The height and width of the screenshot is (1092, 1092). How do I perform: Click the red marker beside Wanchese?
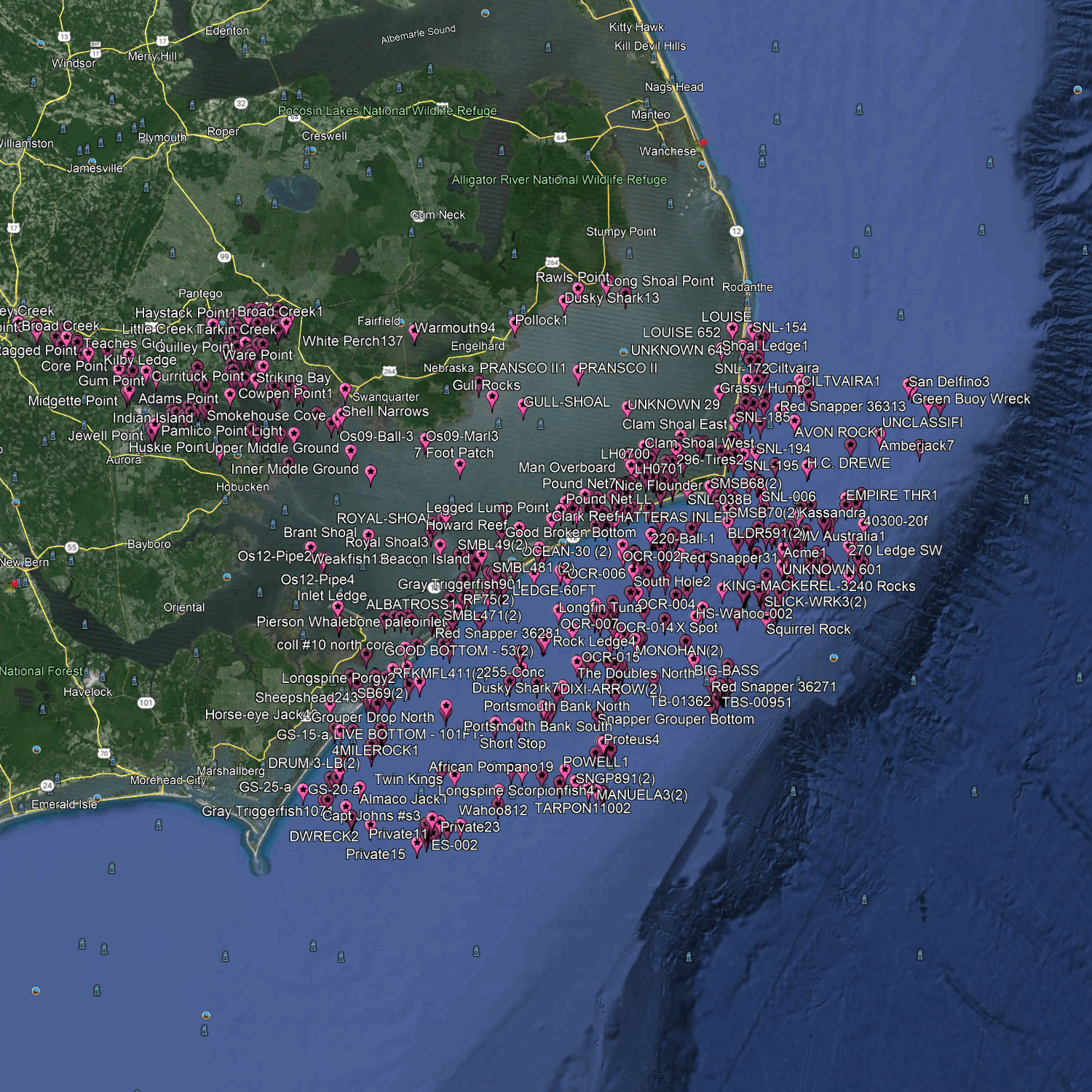[703, 143]
